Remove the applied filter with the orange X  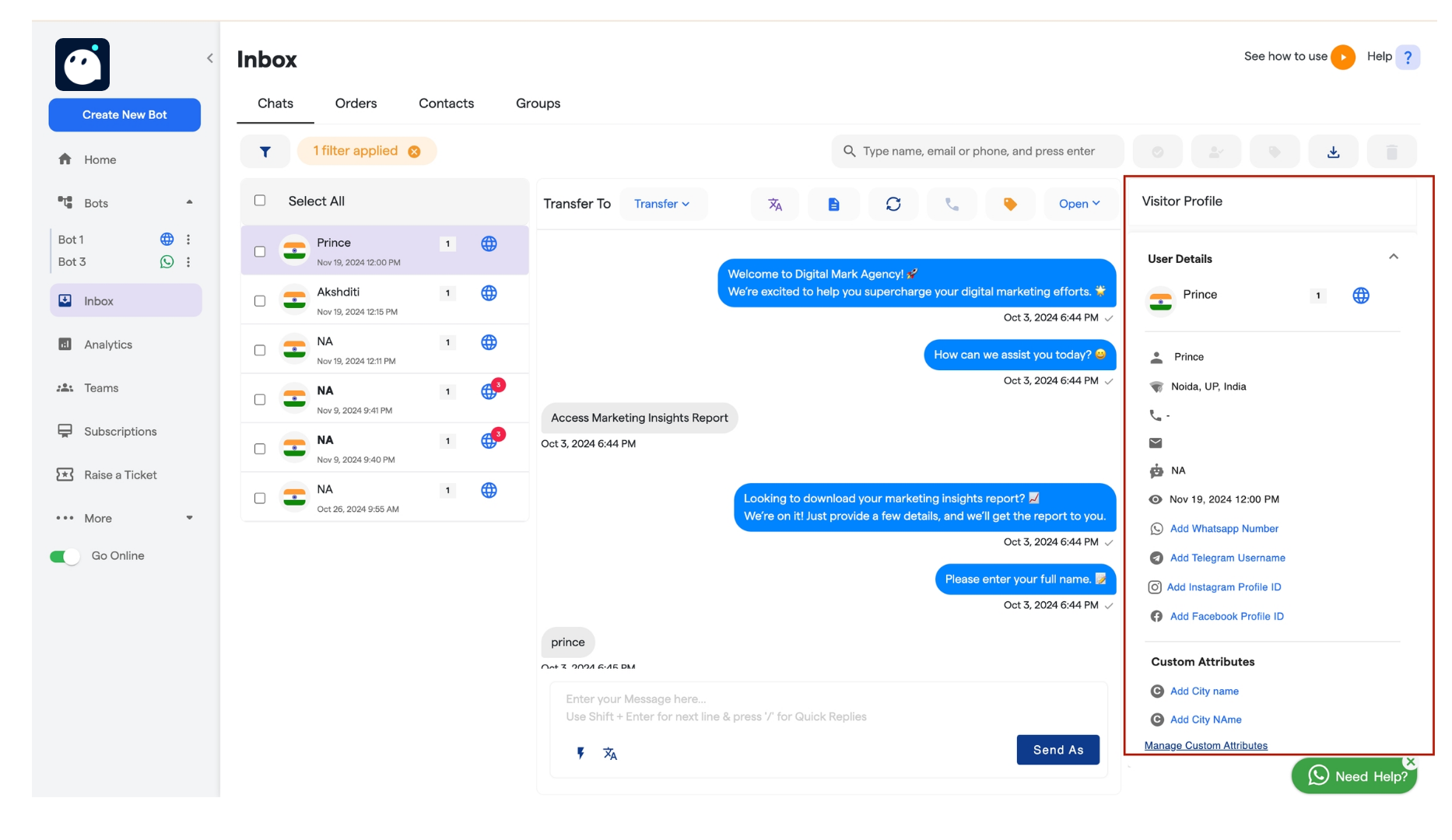click(x=415, y=152)
